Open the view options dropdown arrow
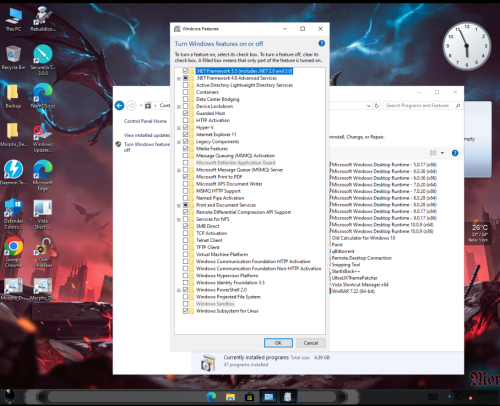500x406 pixels. coord(442,153)
